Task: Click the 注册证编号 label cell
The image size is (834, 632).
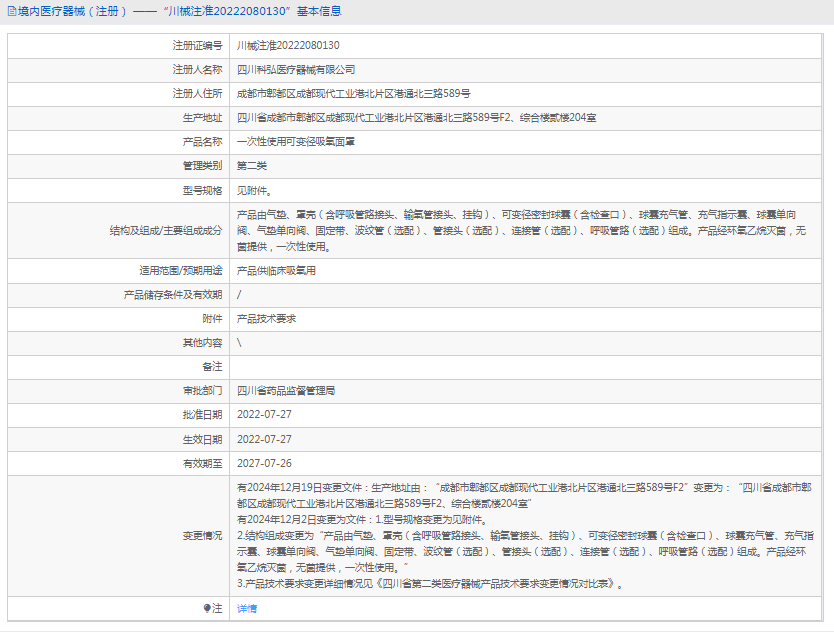Action: (x=119, y=46)
